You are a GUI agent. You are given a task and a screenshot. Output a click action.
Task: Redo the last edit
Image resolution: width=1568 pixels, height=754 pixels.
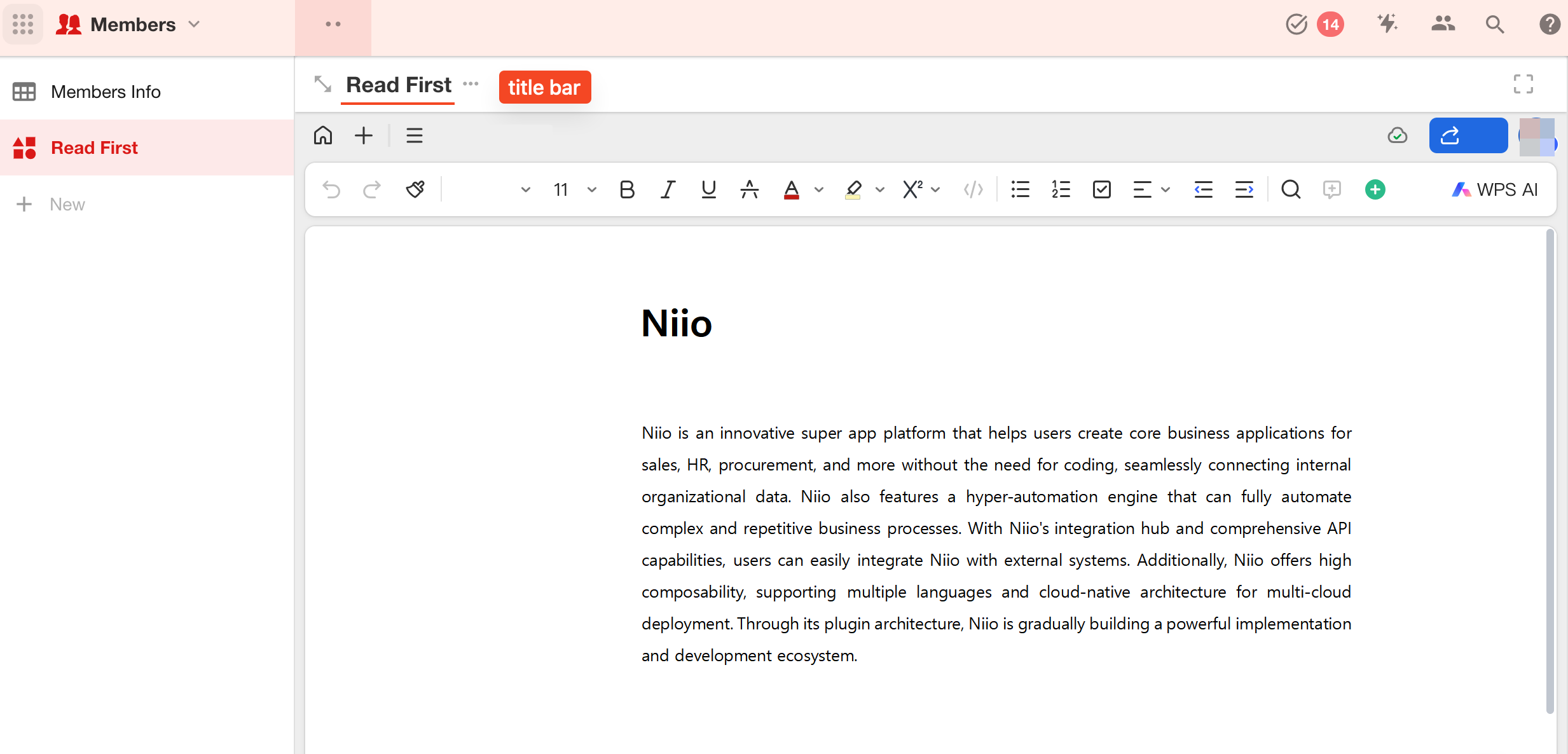tap(372, 189)
